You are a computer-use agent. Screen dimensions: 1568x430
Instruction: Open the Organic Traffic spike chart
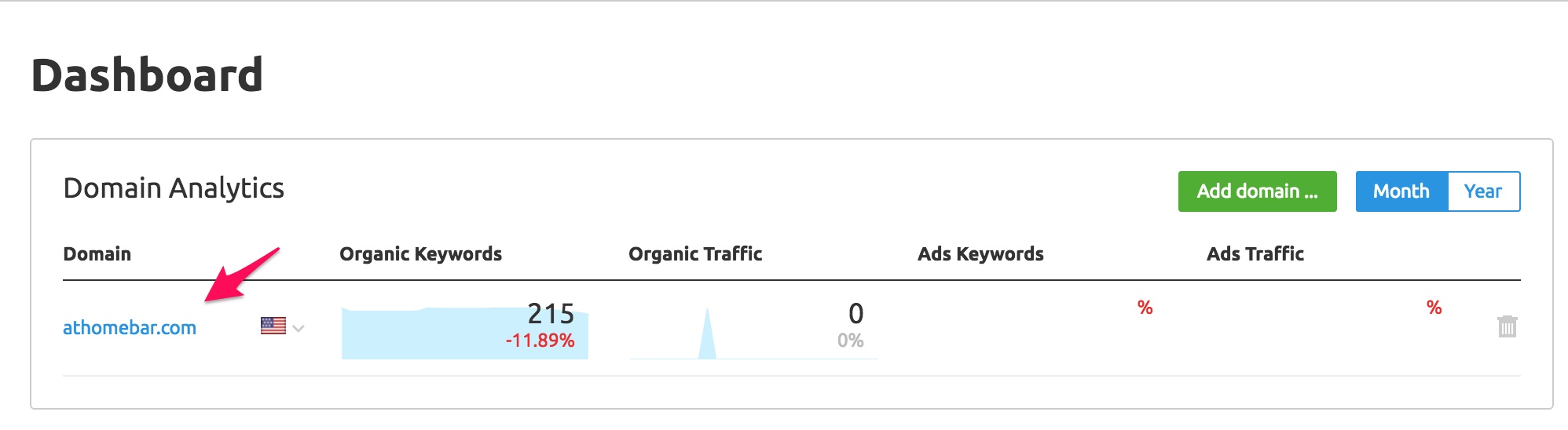click(754, 333)
